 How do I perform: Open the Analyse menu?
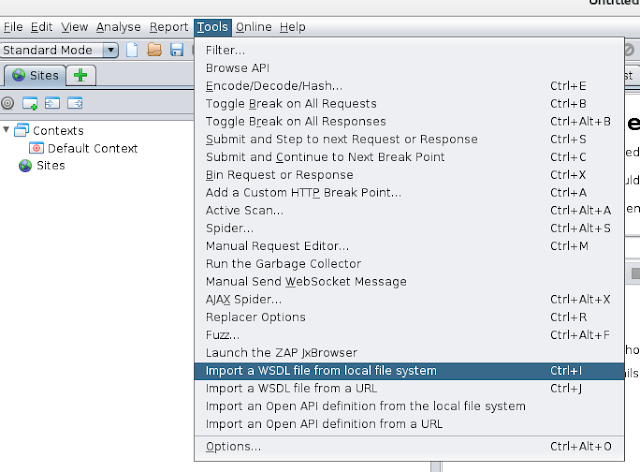point(118,27)
